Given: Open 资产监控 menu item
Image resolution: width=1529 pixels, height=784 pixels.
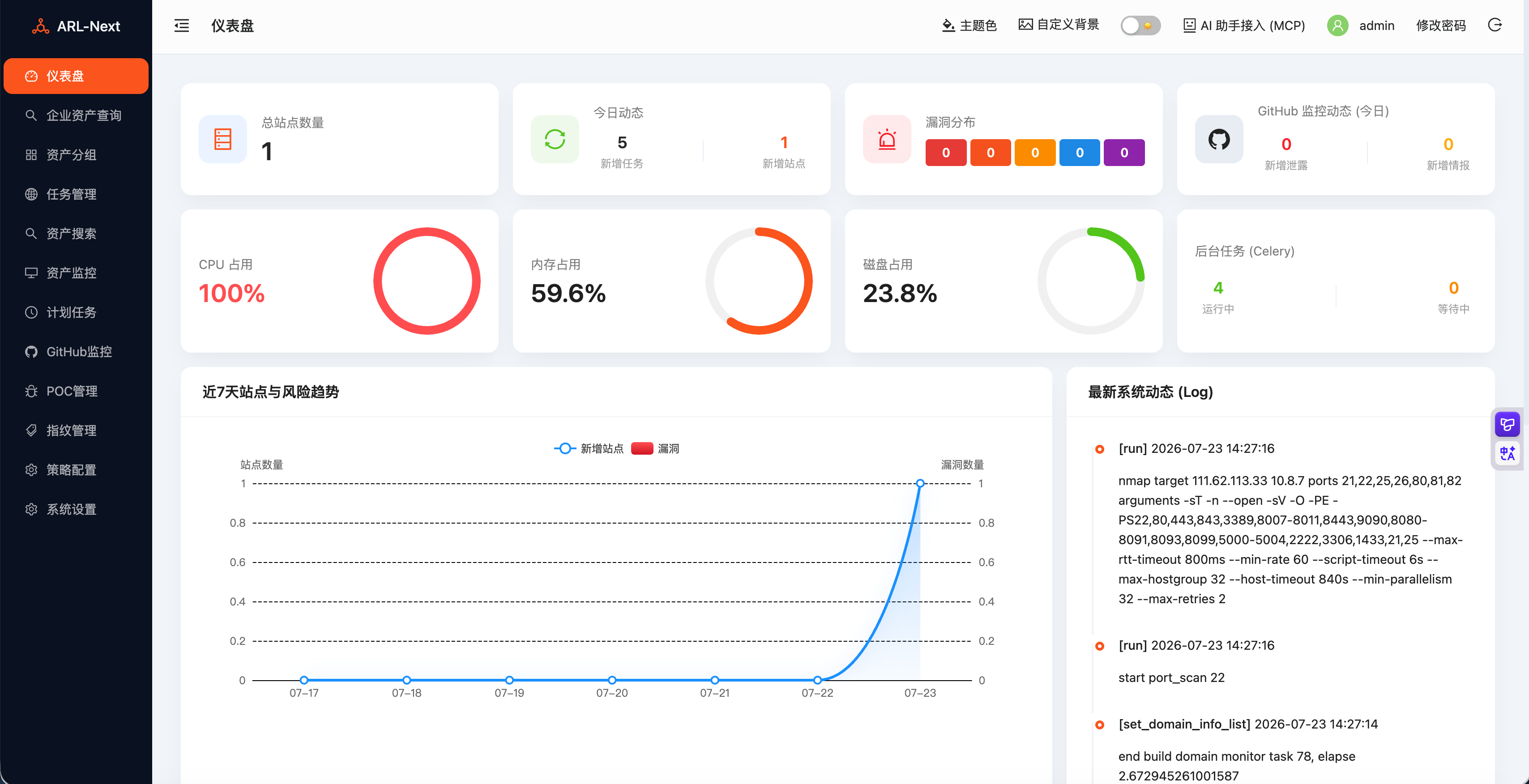Looking at the screenshot, I should click(76, 273).
